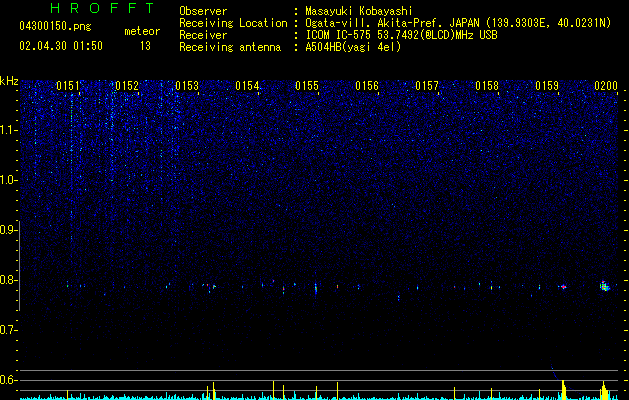Viewport: 629px width, 400px height.
Task: Click the HROFFT title text
Action: pyautogui.click(x=103, y=8)
